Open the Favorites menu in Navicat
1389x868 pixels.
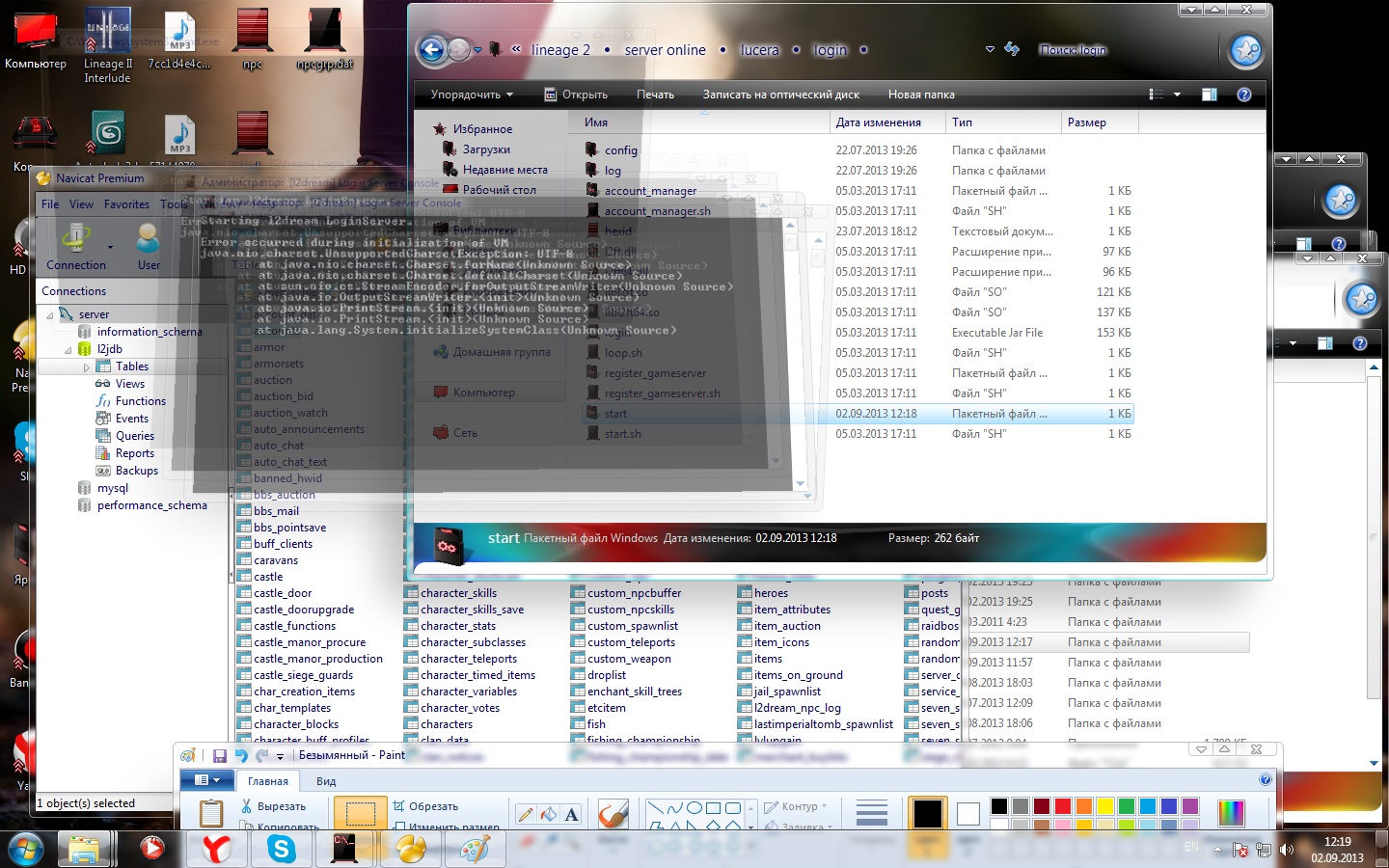126,204
